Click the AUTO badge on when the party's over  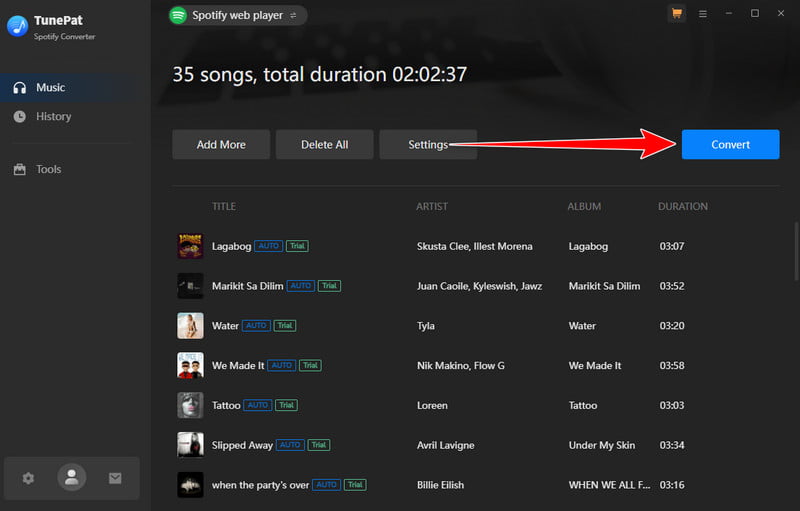point(327,484)
